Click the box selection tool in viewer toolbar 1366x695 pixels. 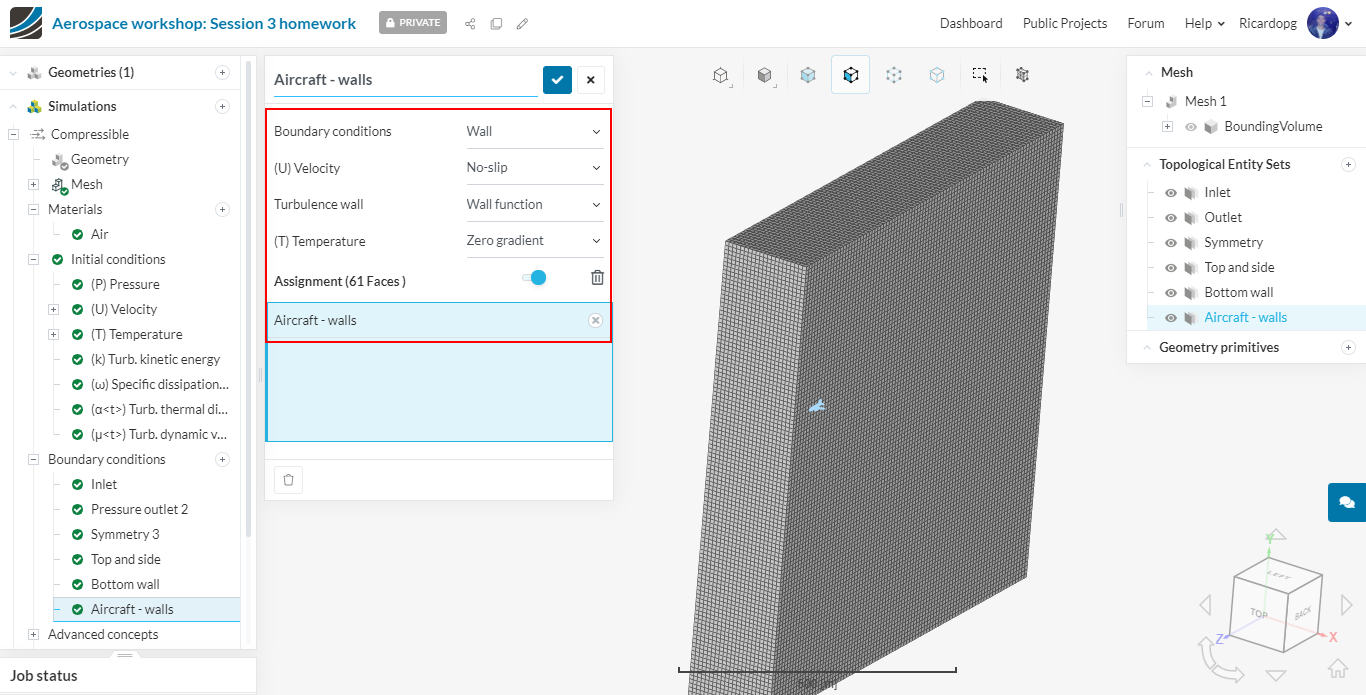(980, 75)
